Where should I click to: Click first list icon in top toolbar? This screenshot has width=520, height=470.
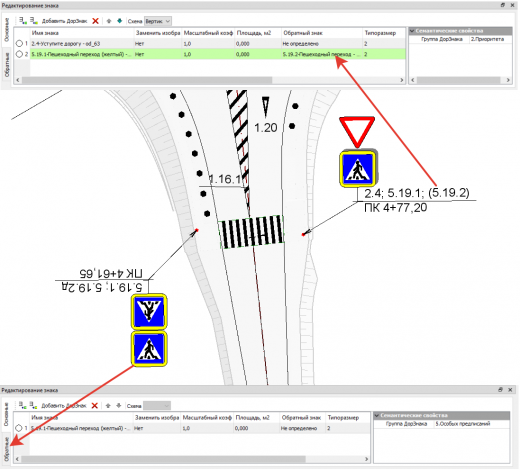click(x=23, y=21)
